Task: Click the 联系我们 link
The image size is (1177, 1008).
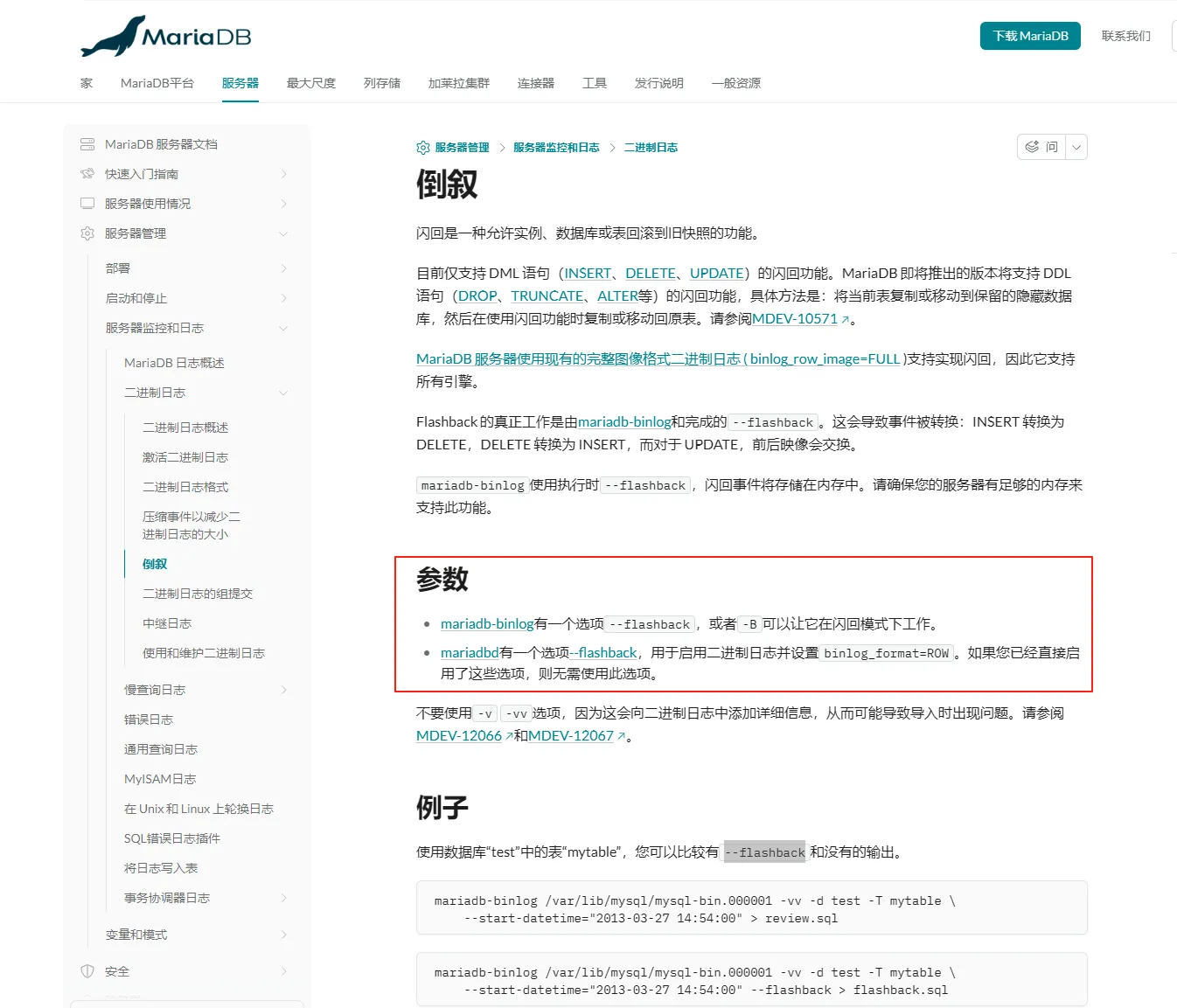Action: coord(1126,36)
